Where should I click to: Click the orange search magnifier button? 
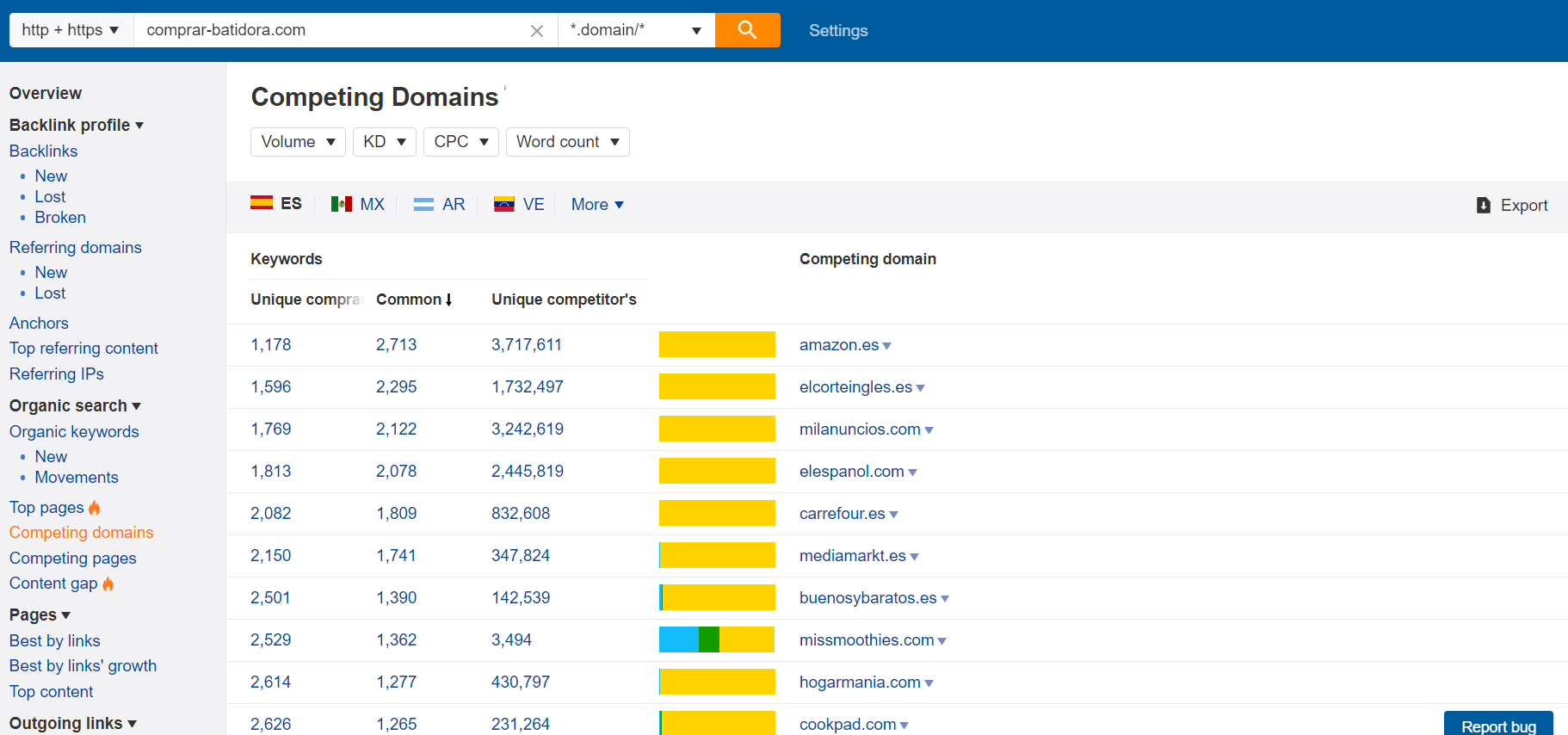tap(747, 30)
